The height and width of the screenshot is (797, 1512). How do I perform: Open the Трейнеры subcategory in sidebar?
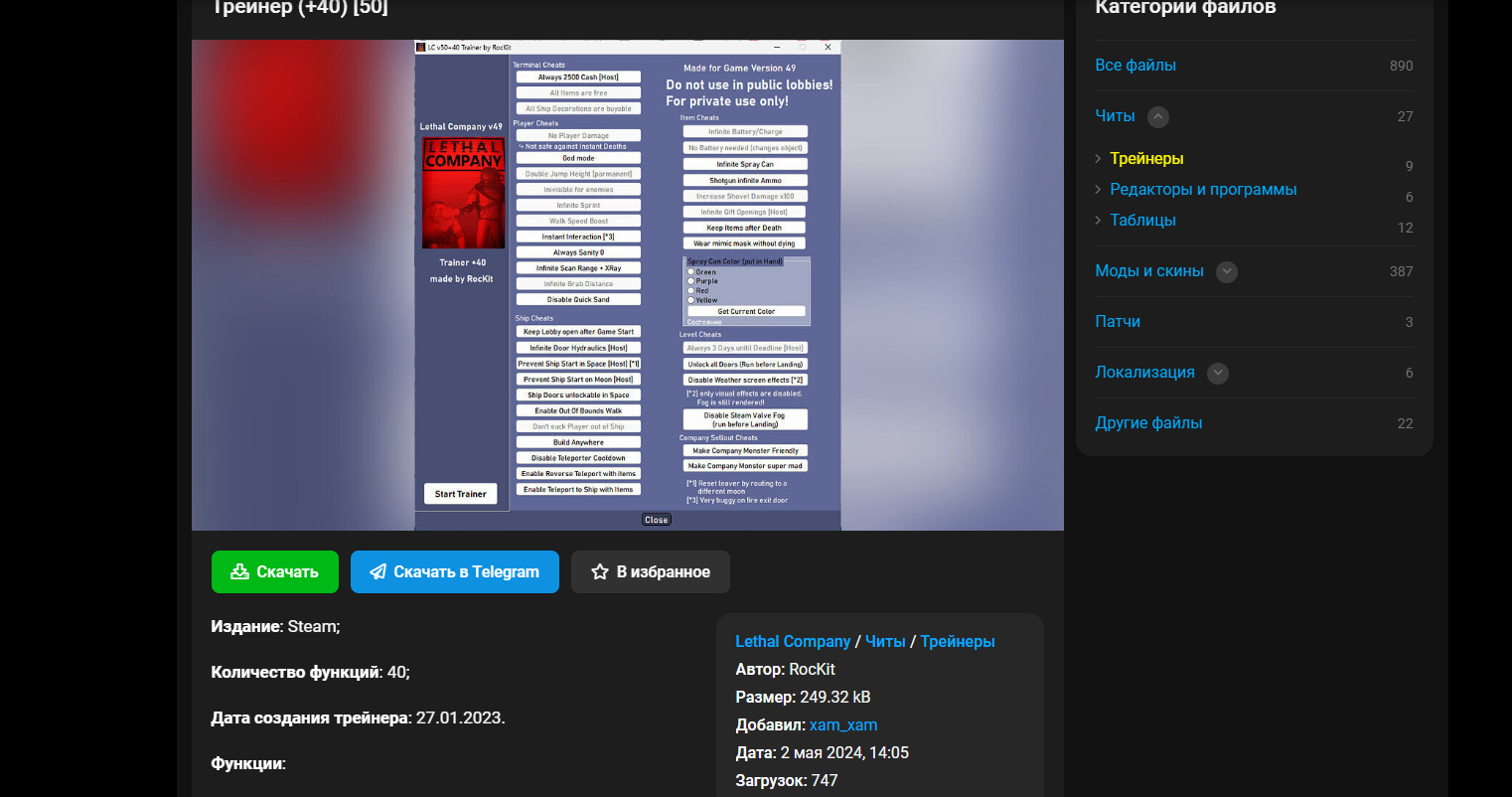point(1146,159)
